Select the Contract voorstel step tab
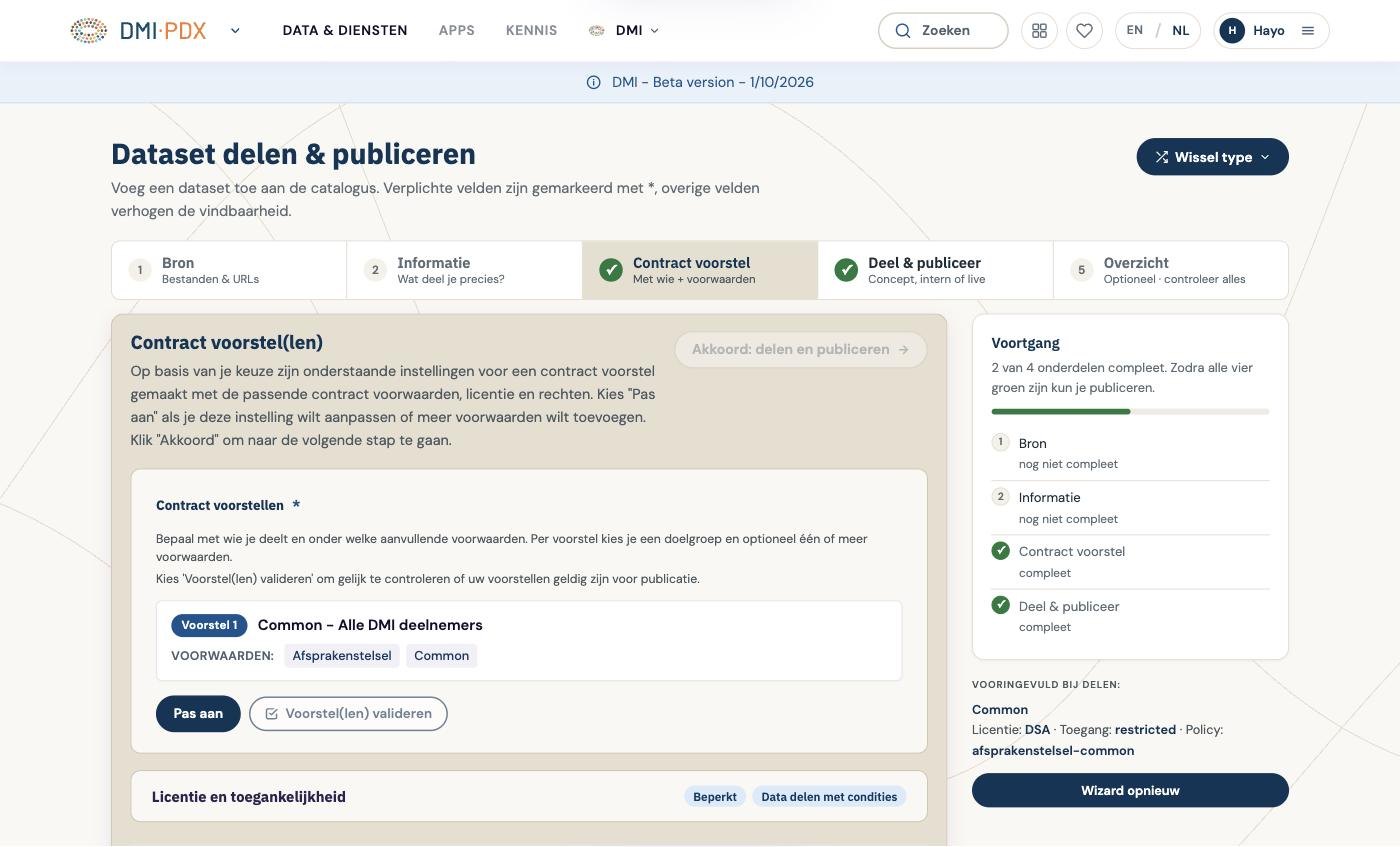The image size is (1400, 847). tap(700, 270)
